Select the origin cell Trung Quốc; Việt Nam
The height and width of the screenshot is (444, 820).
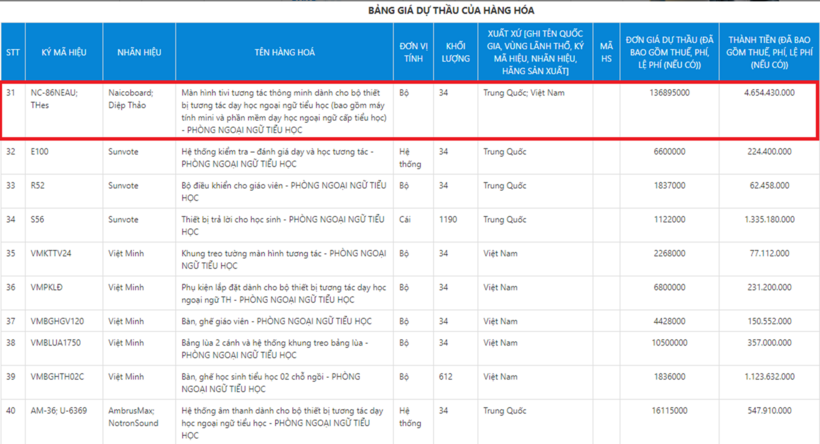coord(524,92)
